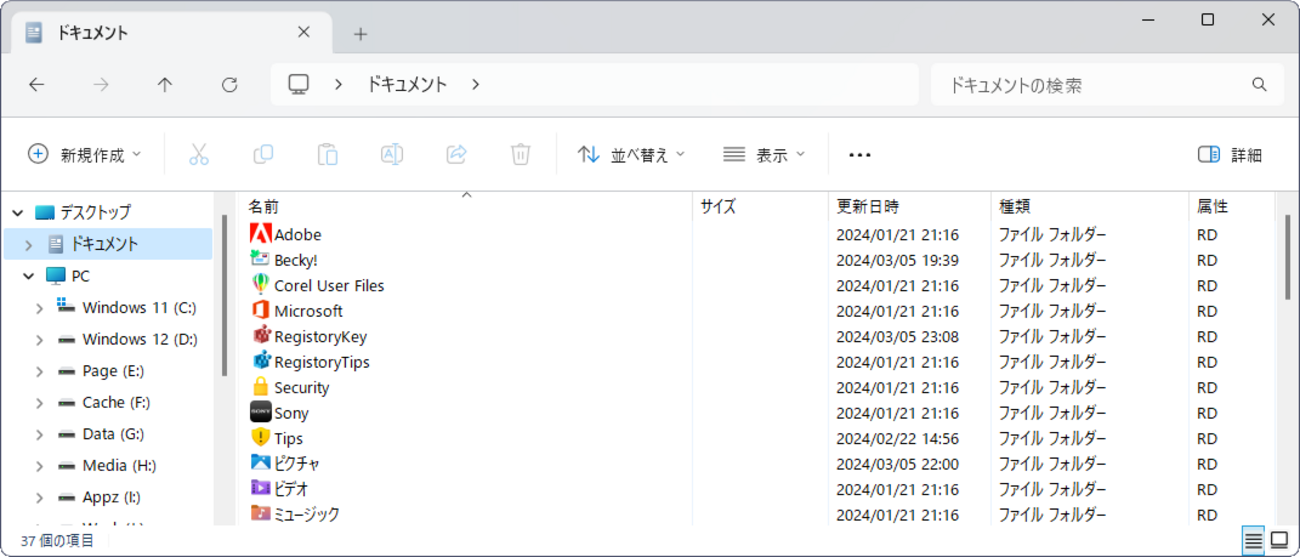This screenshot has width=1300, height=557.
Task: Expand the Media (H:) drive
Action: coord(39,466)
